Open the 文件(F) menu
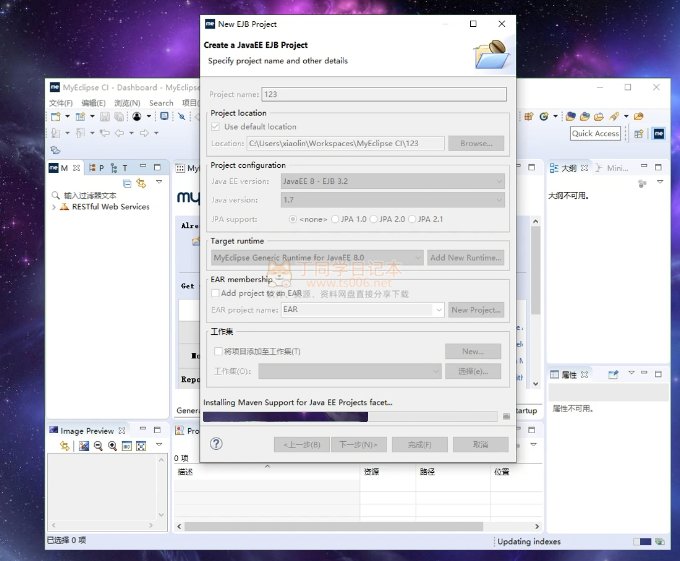680x561 pixels. (60, 103)
